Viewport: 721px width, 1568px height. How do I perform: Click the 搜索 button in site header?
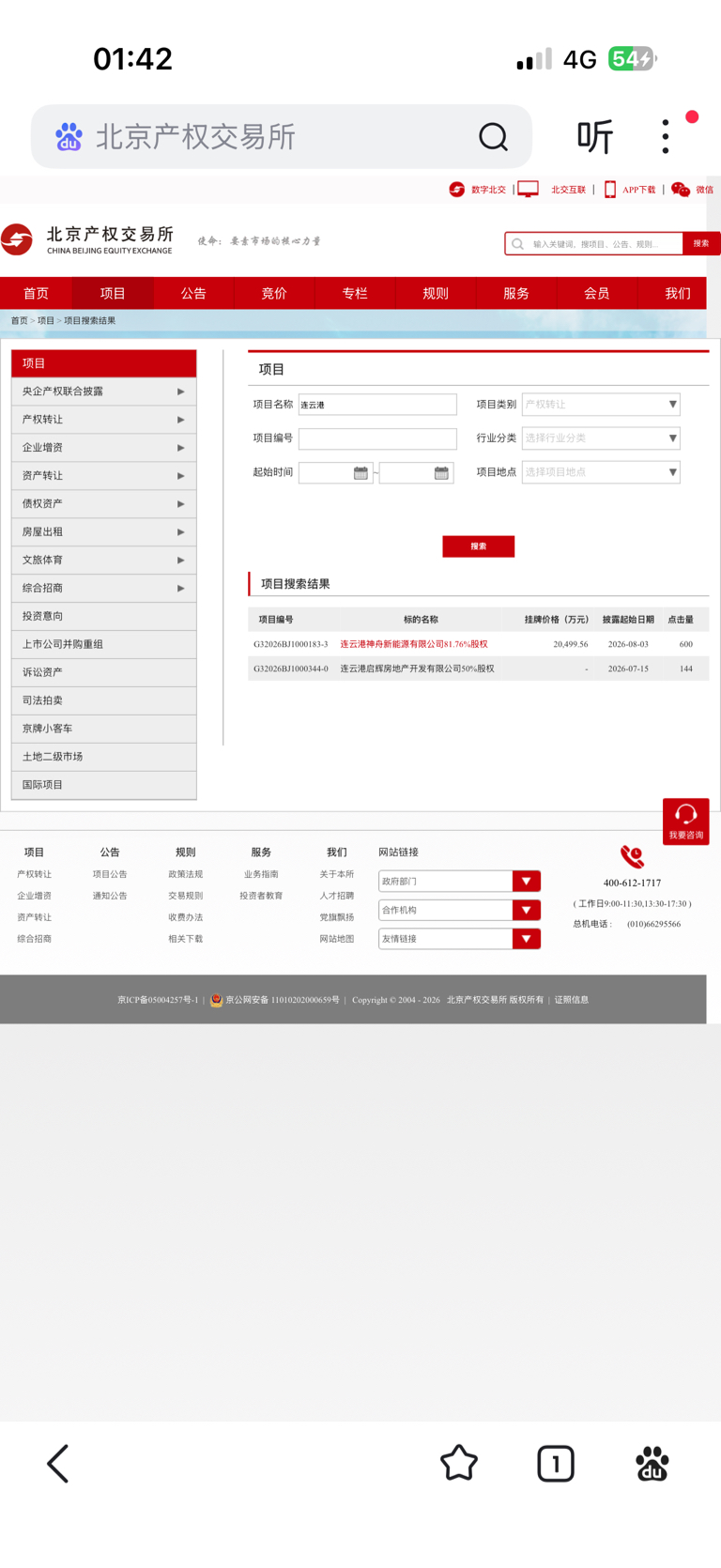point(701,244)
